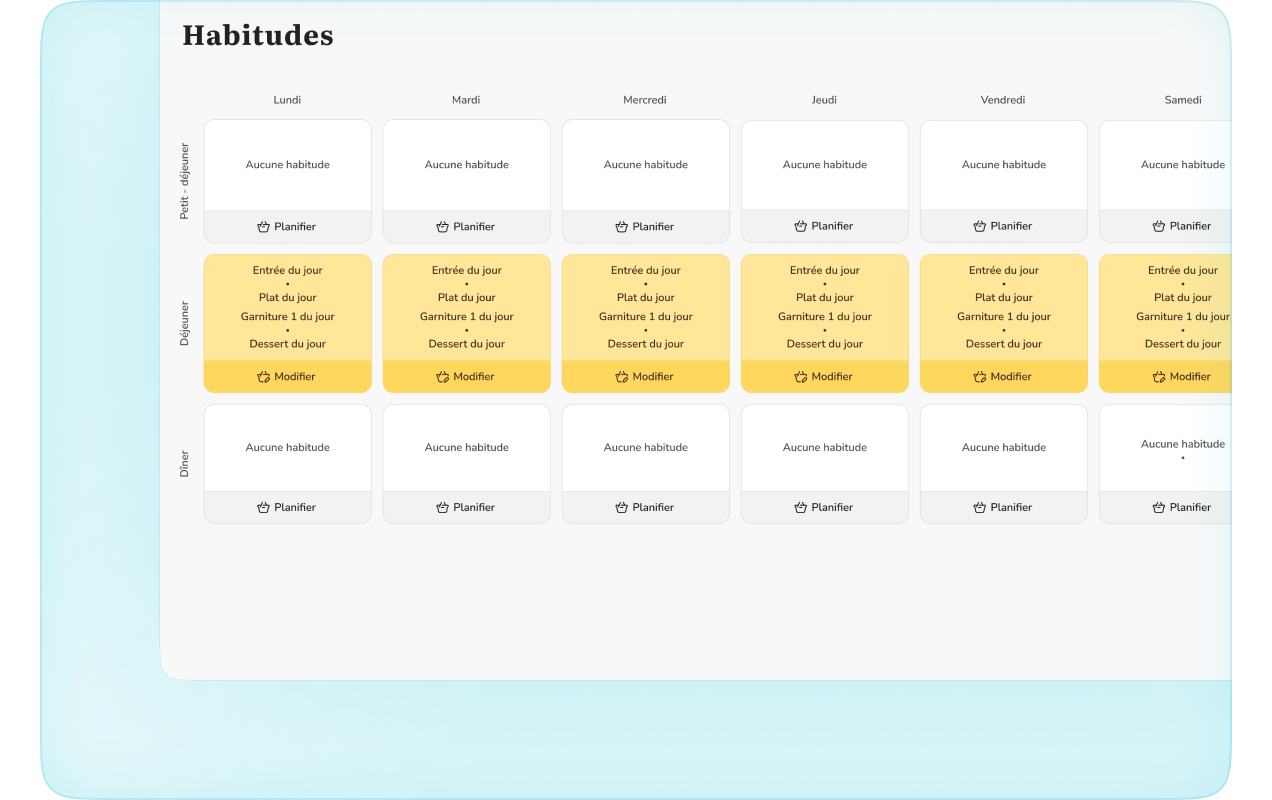This screenshot has height=800, width=1272.
Task: Click the basket icon in Lundi déjeuner Modifier
Action: (x=263, y=377)
